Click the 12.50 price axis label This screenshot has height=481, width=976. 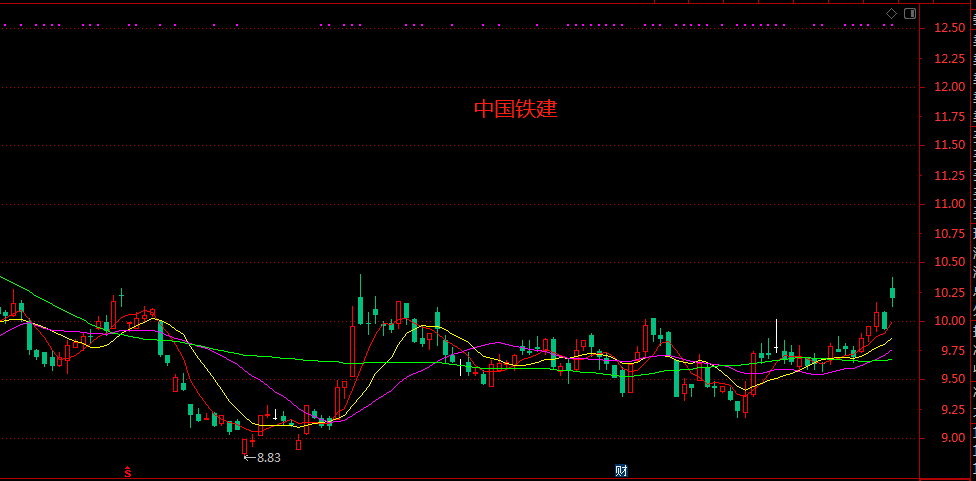[x=949, y=28]
